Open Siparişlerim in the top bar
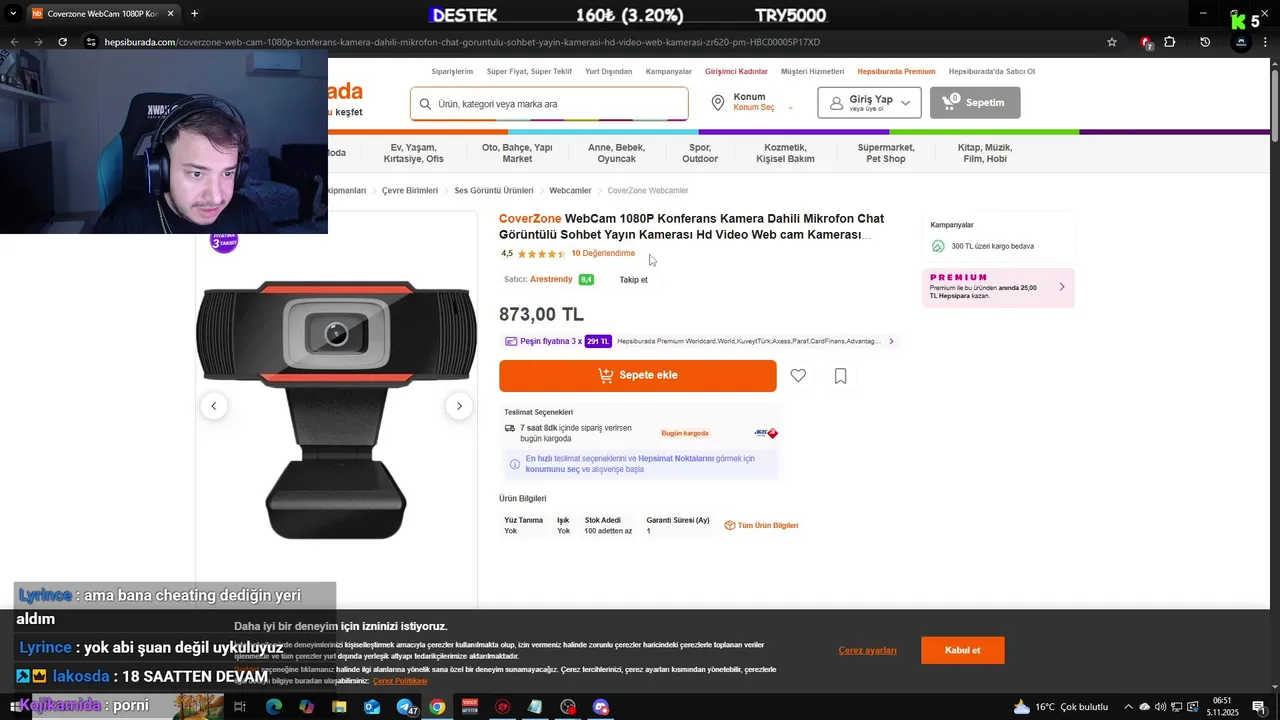The width and height of the screenshot is (1280, 720). point(452,72)
